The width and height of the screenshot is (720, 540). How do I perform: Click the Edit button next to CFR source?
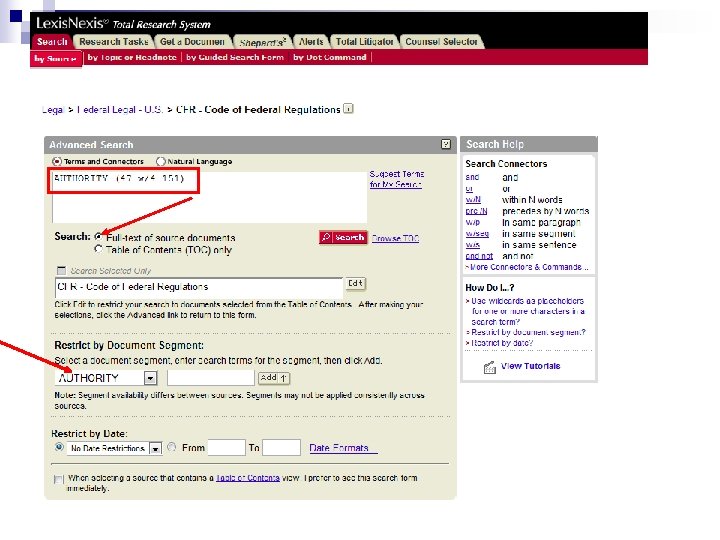[355, 283]
